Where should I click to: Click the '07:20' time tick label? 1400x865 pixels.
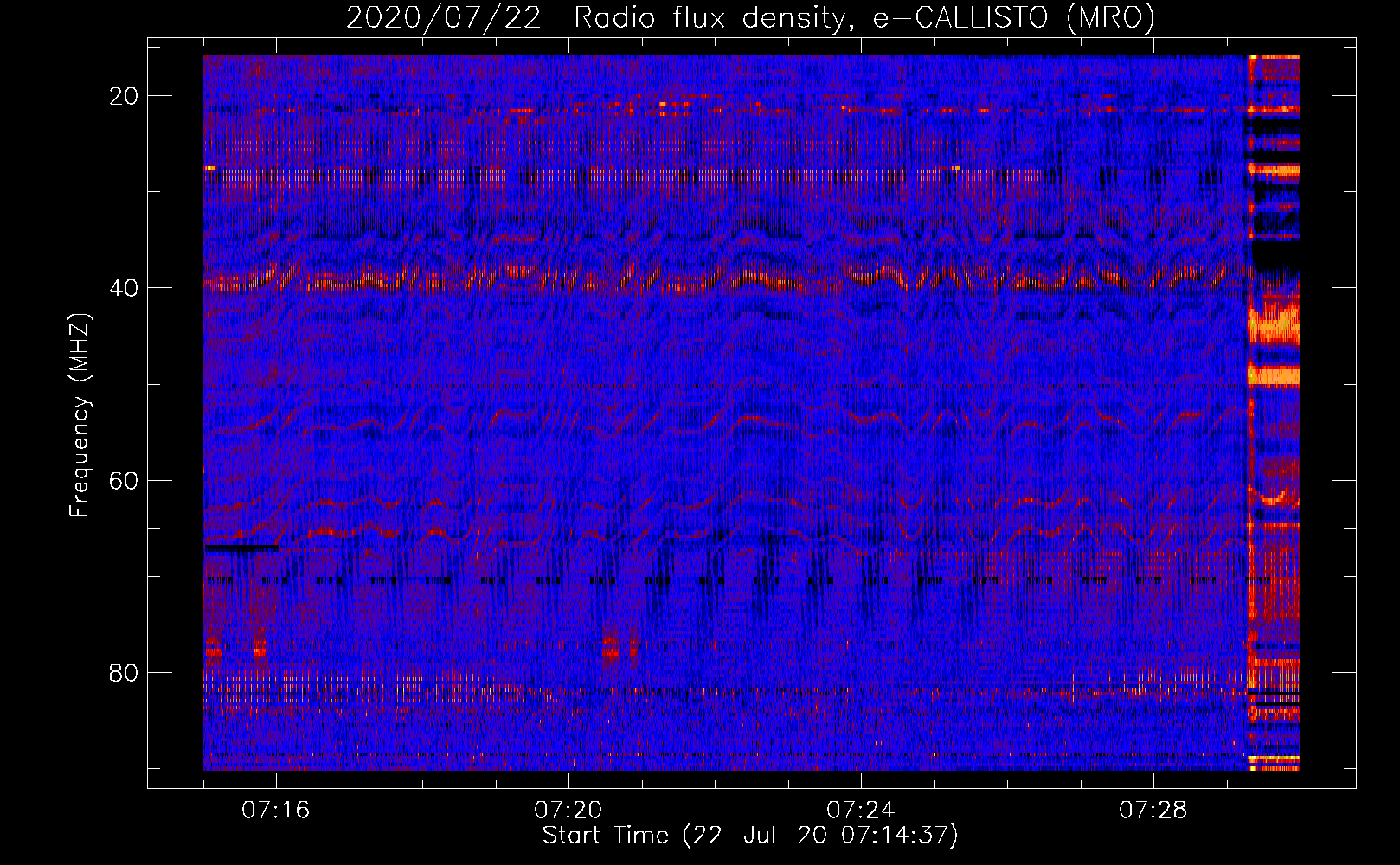click(x=568, y=811)
